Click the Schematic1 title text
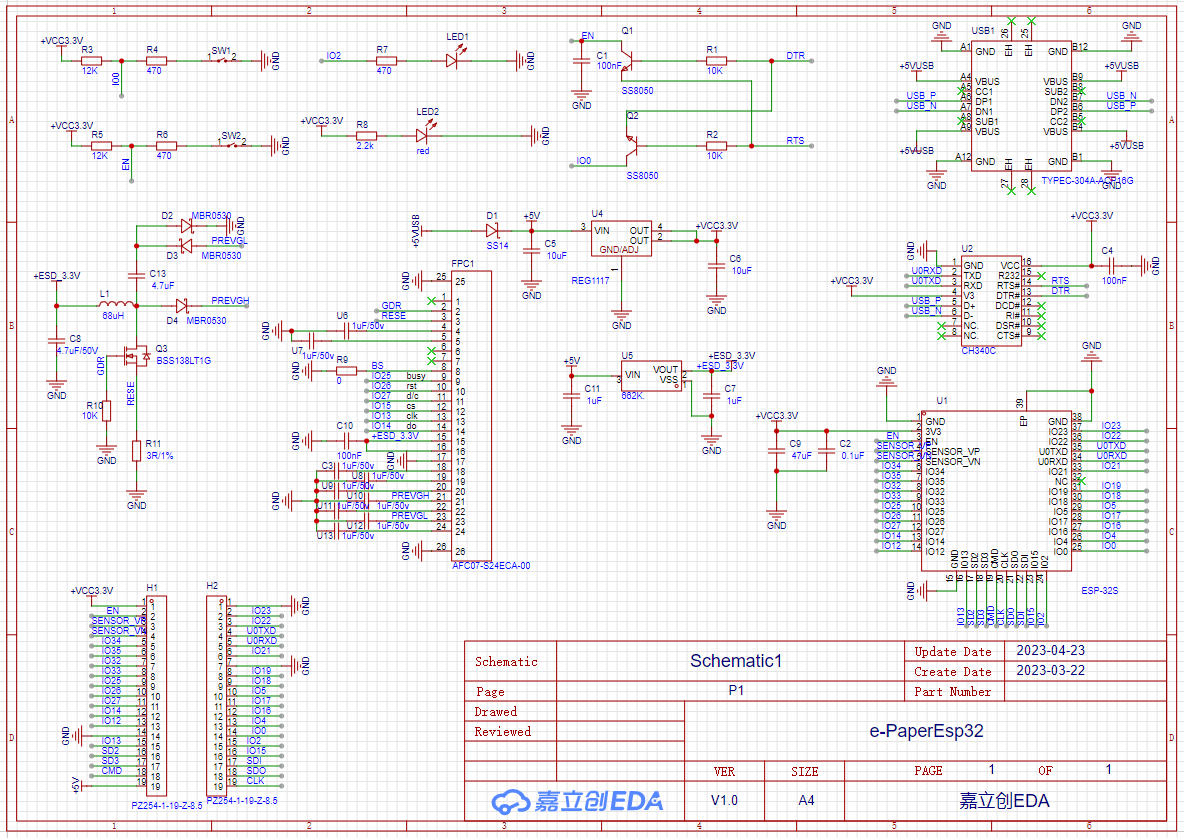The height and width of the screenshot is (838, 1184). 735,661
